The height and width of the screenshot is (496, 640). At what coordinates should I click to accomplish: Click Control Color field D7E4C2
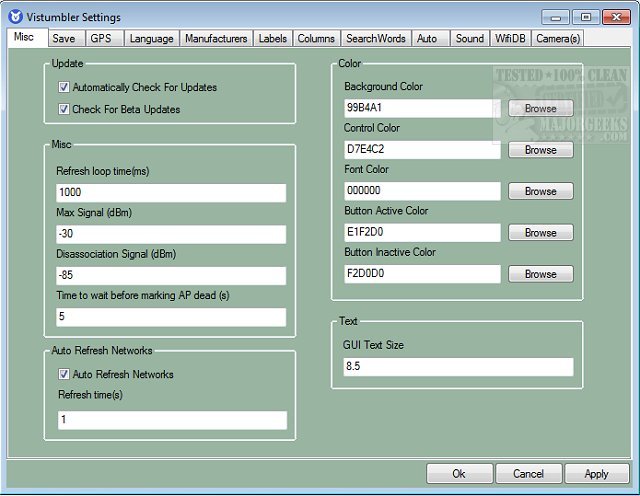422,149
